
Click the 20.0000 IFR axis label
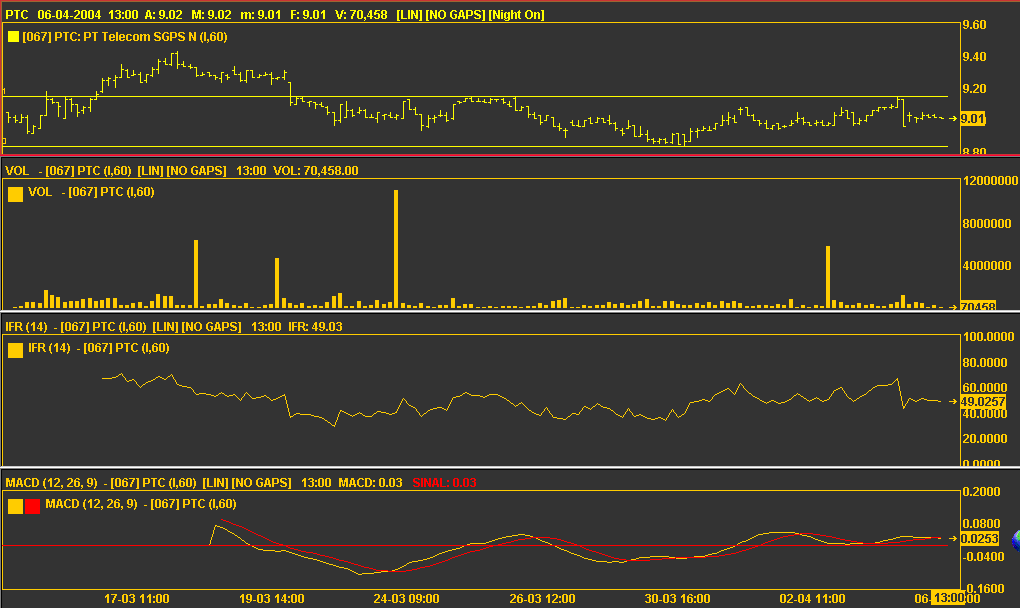click(985, 438)
